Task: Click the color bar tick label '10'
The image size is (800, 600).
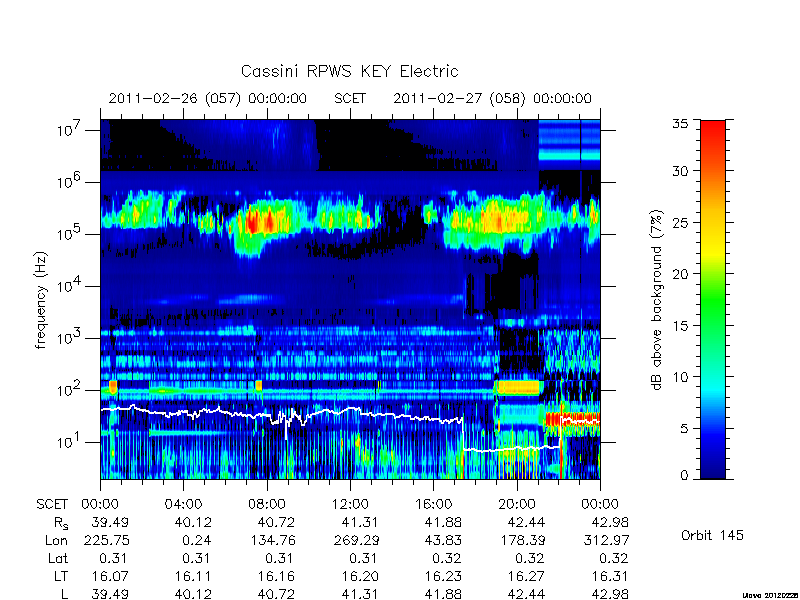Action: [x=680, y=377]
